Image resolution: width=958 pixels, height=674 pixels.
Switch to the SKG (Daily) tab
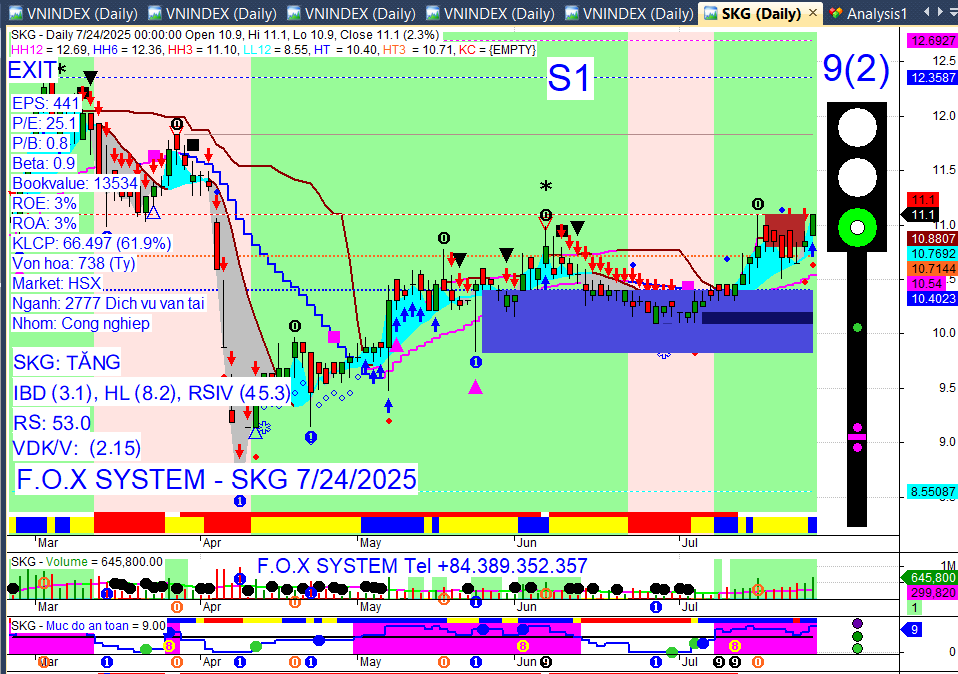click(x=761, y=13)
